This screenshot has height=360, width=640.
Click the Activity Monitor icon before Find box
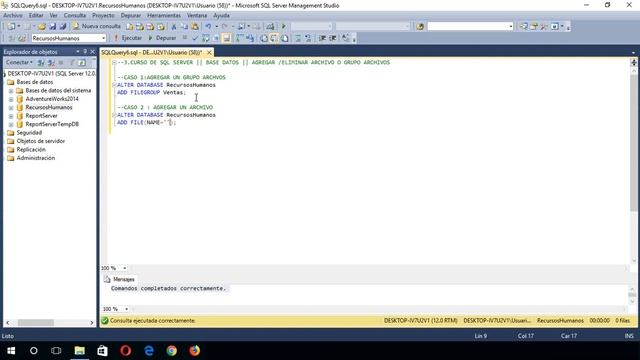tap(420, 27)
